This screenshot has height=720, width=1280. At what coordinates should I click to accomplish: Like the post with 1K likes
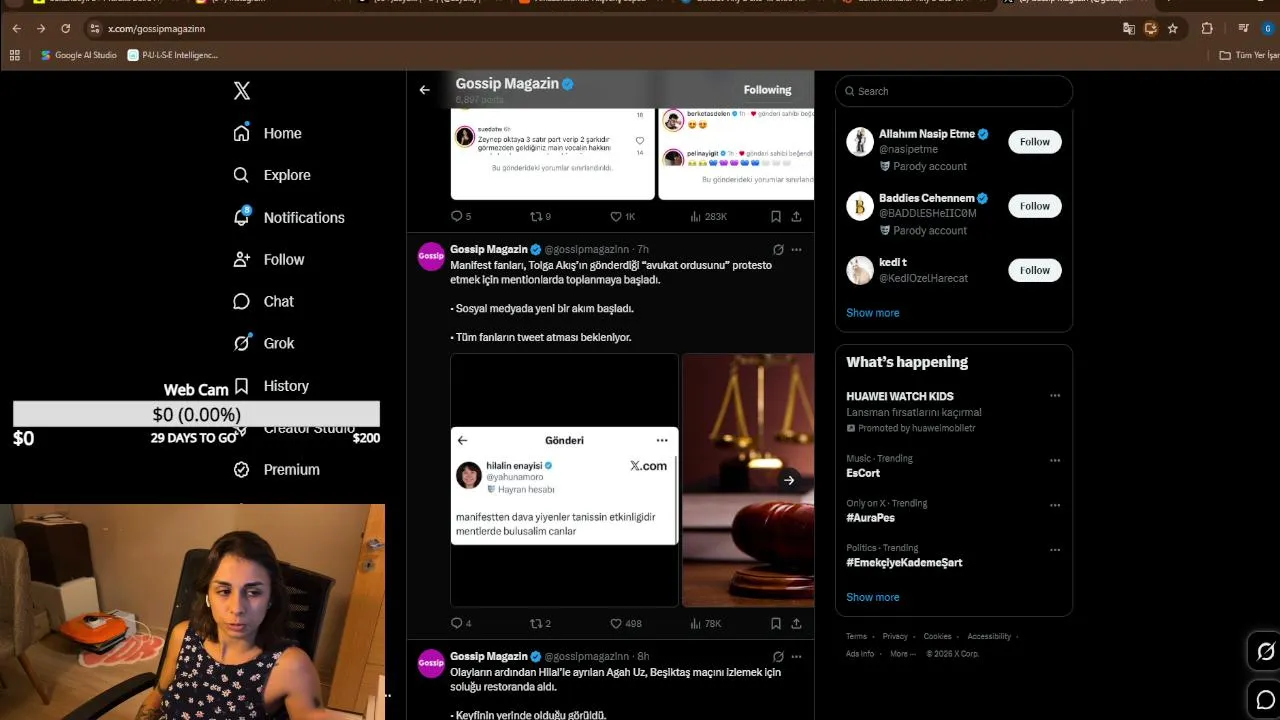click(623, 216)
